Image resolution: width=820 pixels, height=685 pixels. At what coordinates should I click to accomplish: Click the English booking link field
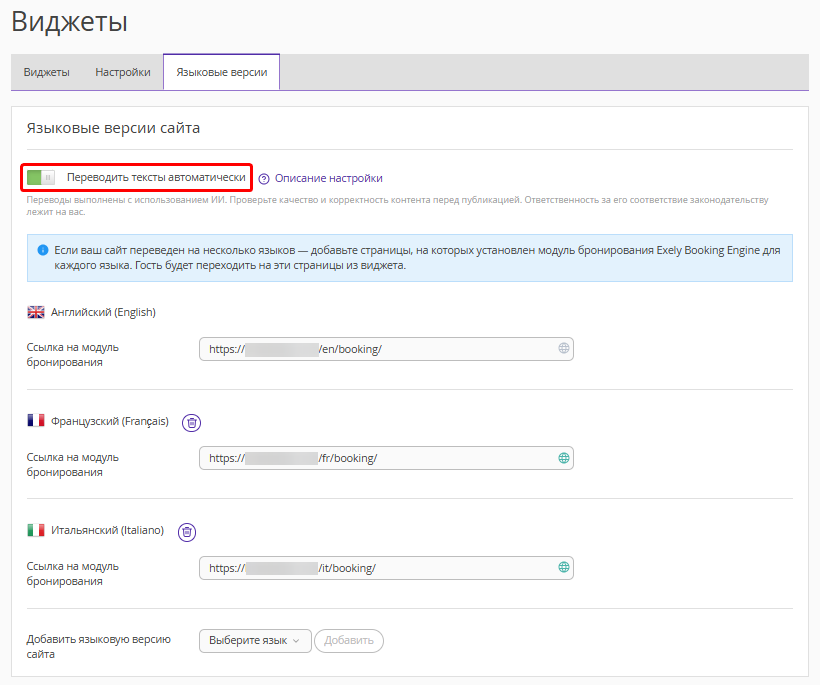click(x=386, y=349)
